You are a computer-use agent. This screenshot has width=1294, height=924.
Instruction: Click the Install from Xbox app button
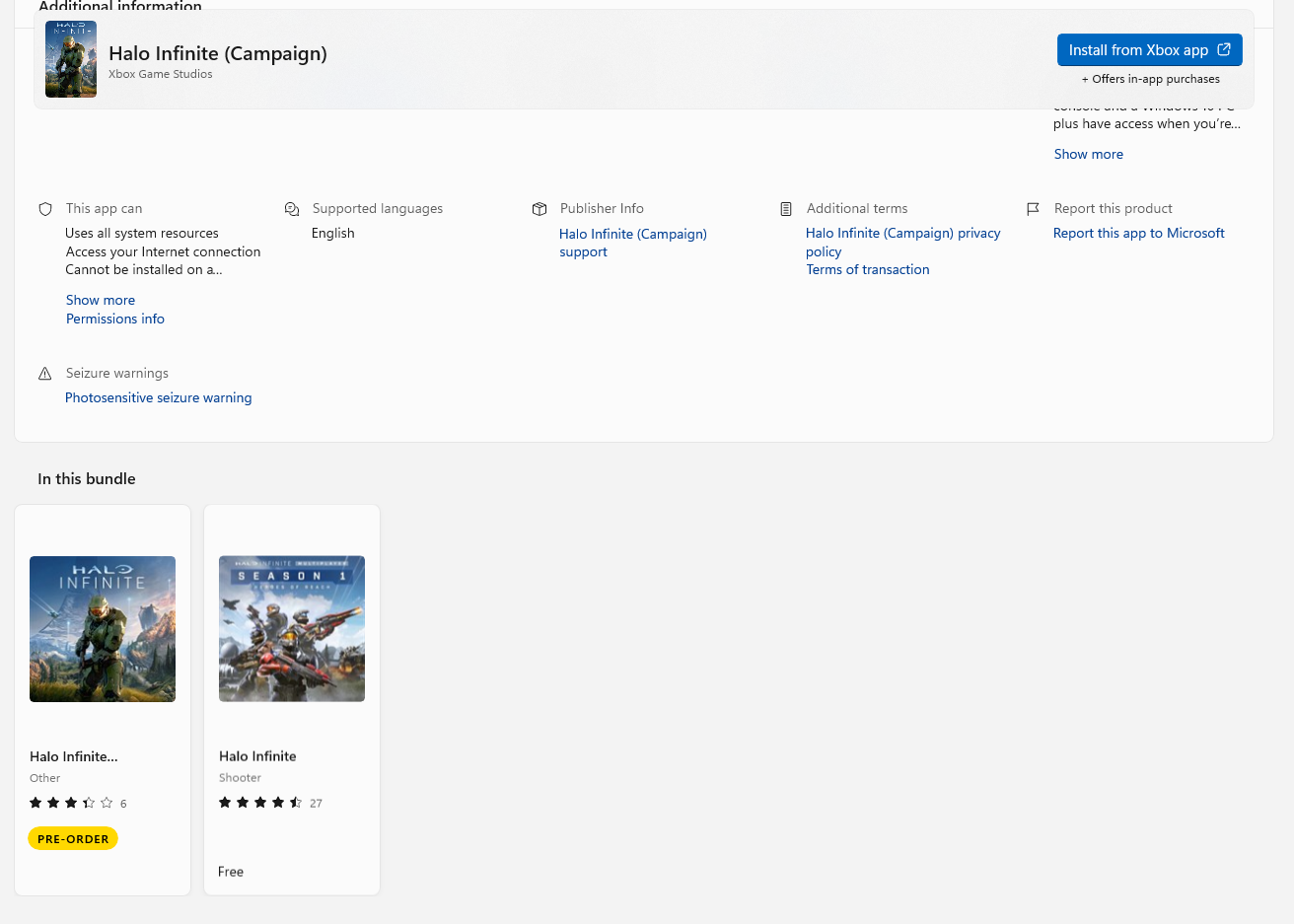click(x=1149, y=50)
